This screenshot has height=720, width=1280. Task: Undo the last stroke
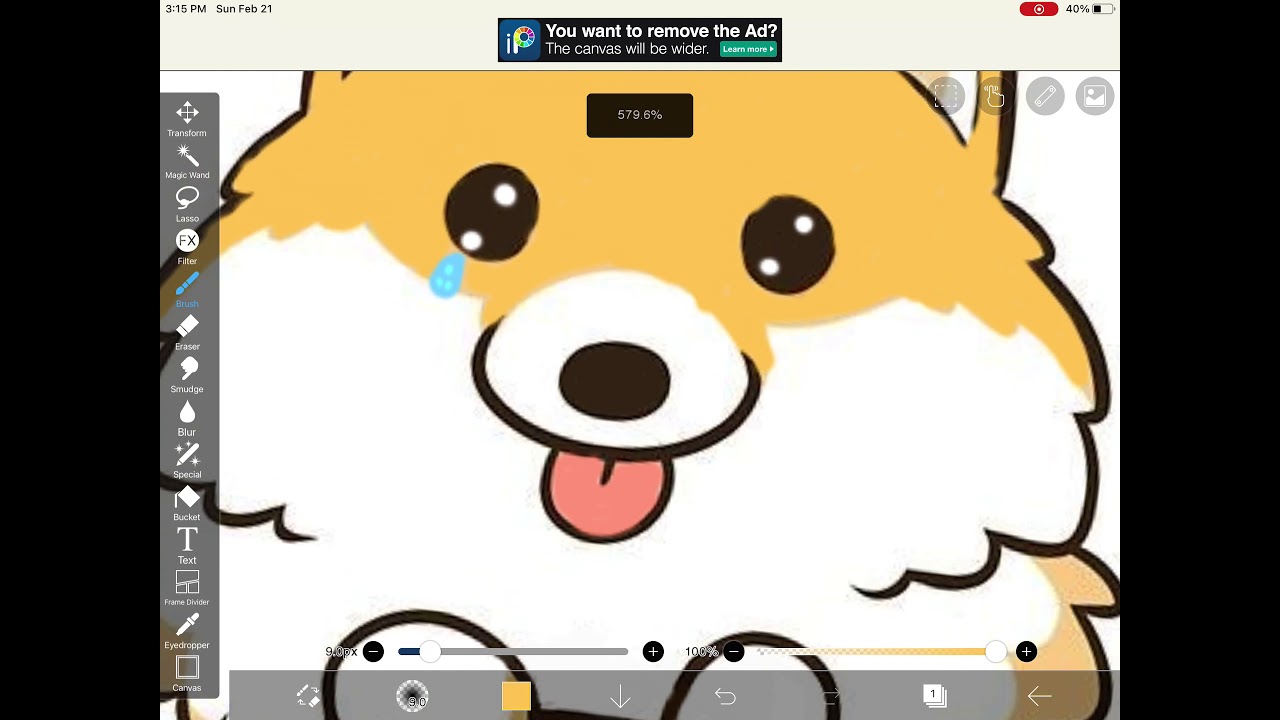pyautogui.click(x=725, y=696)
